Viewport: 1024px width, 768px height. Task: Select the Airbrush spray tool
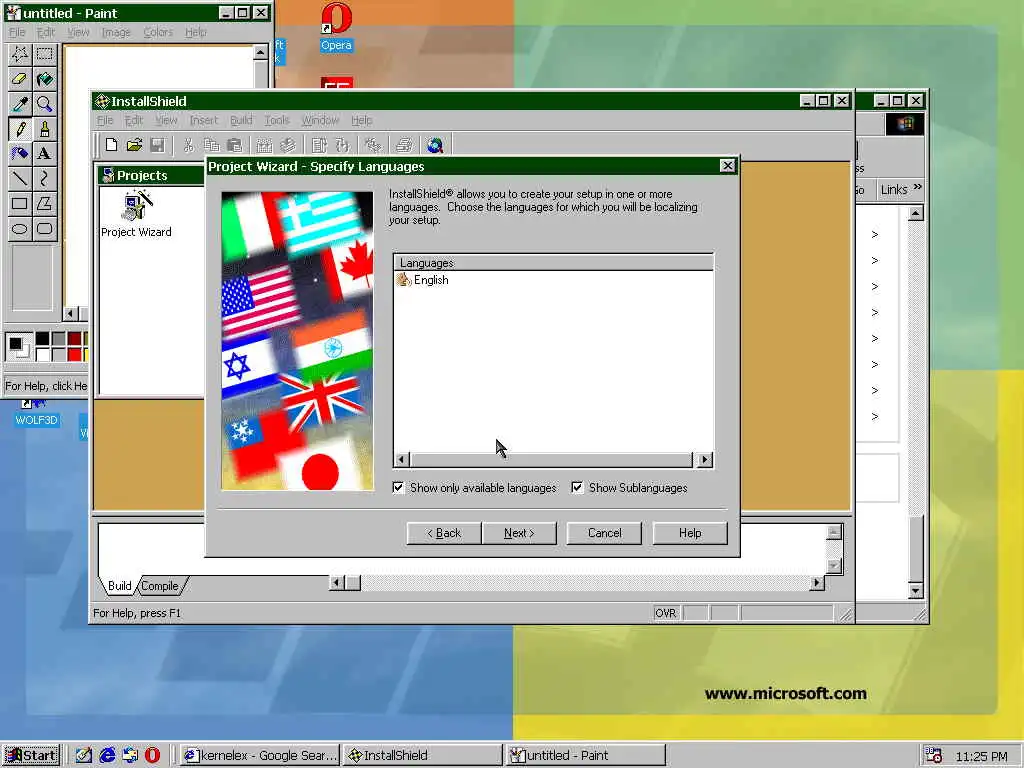[x=20, y=153]
